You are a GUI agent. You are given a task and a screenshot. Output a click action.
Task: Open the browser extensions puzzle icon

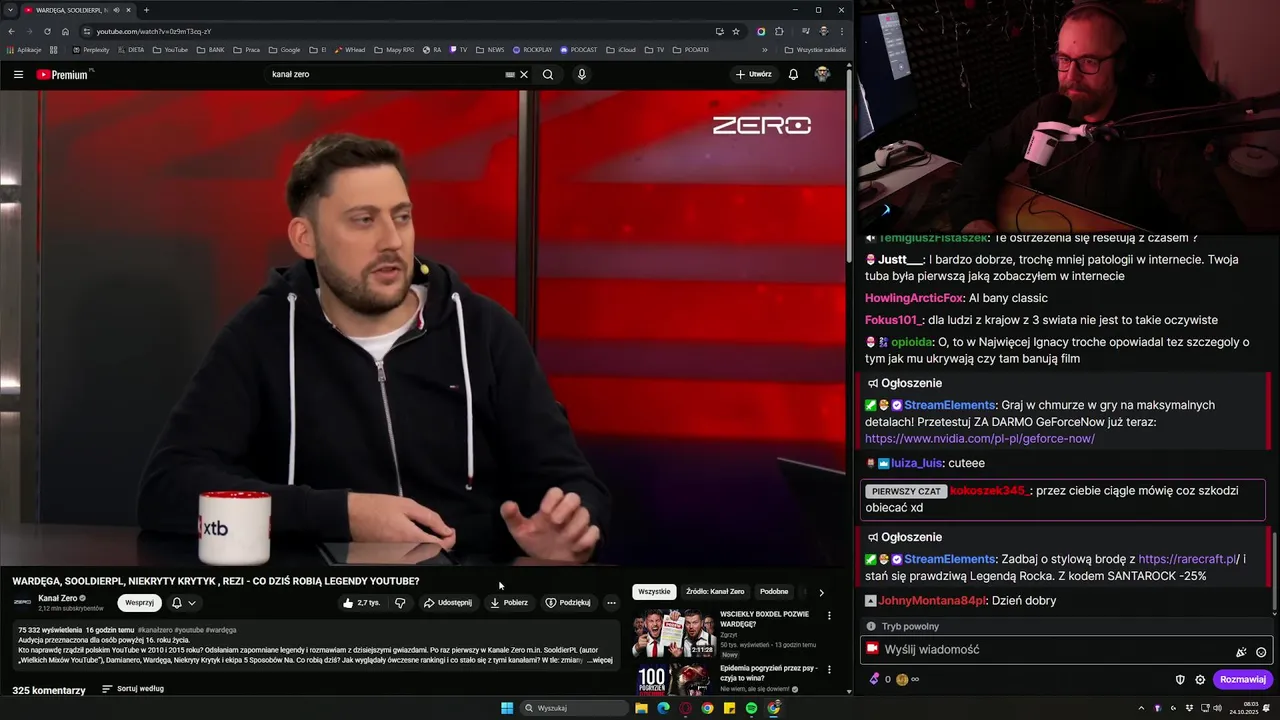[779, 31]
